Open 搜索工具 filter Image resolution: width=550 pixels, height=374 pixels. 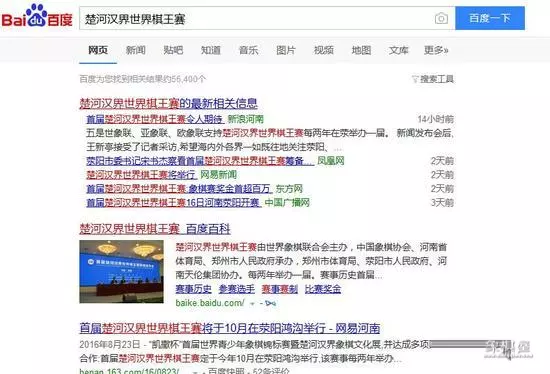[x=433, y=79]
